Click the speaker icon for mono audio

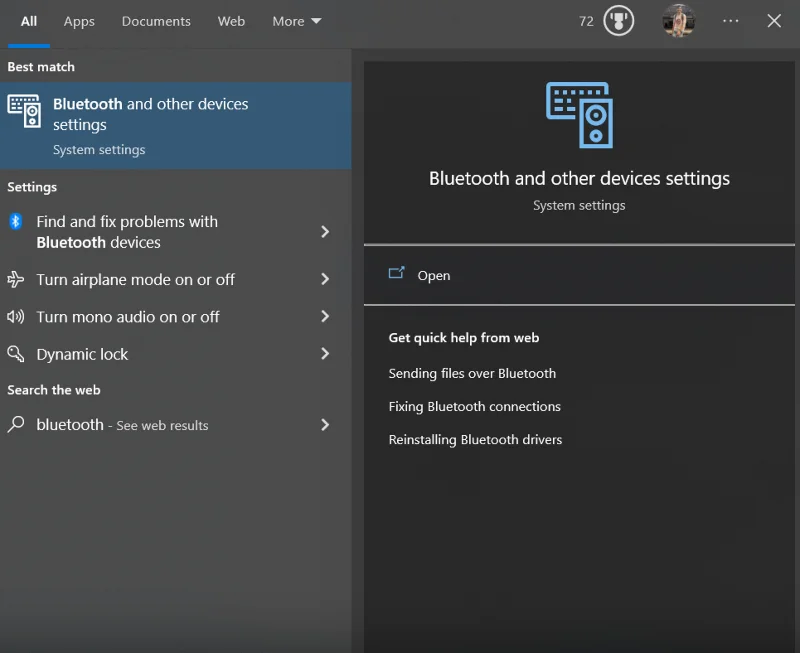coord(15,317)
